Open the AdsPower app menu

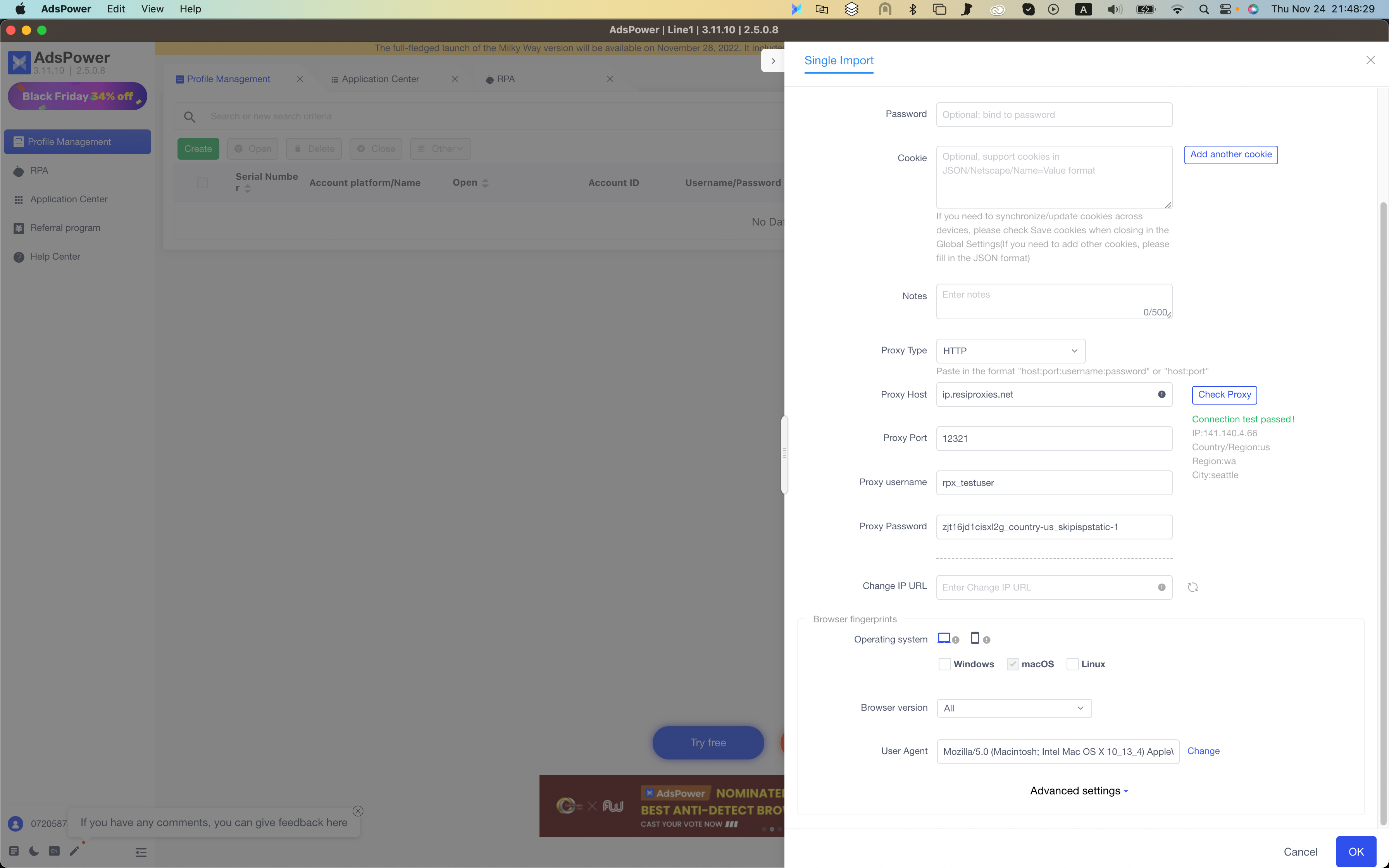click(x=66, y=9)
